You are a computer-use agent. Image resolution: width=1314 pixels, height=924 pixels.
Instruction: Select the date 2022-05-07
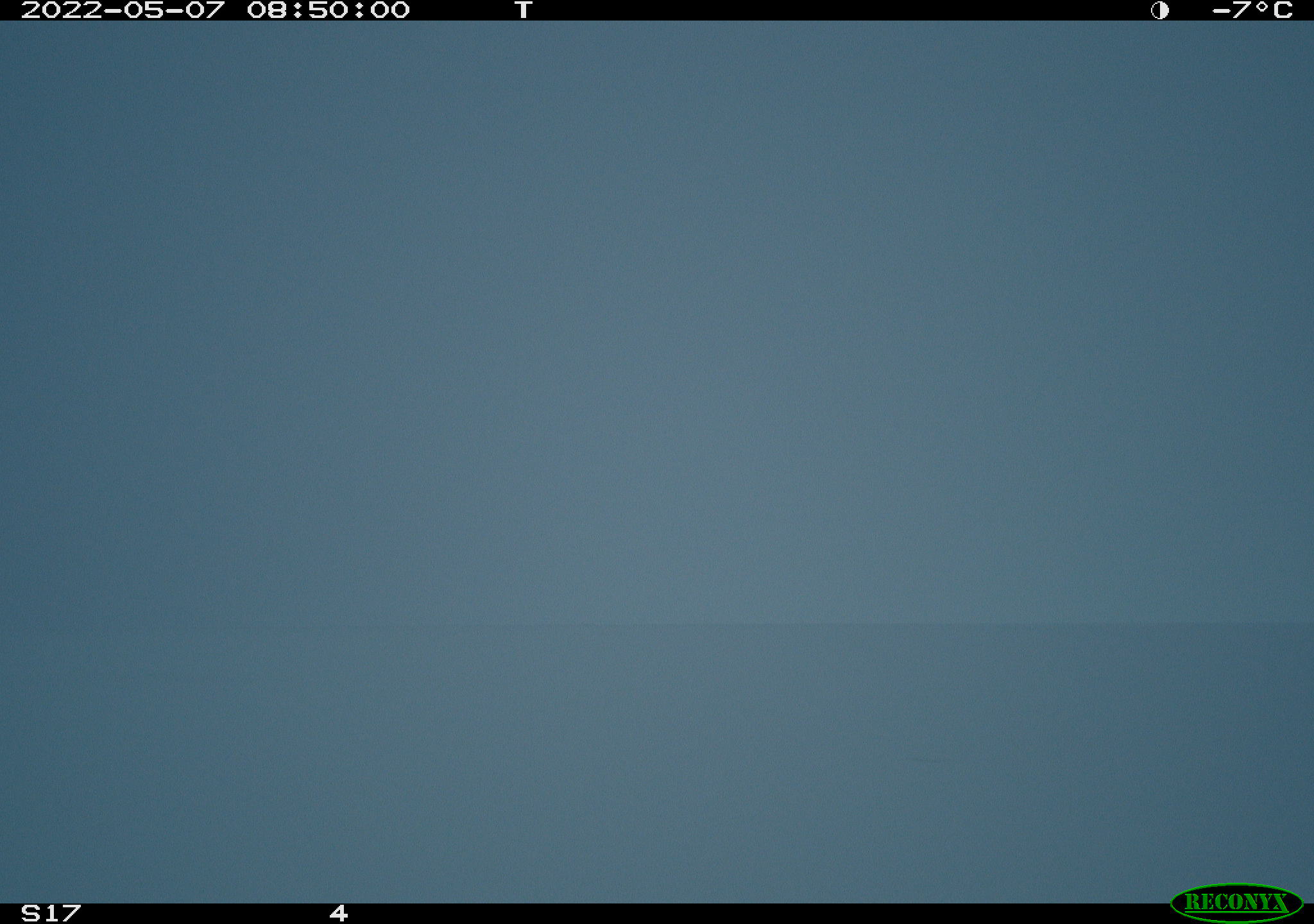123,10
